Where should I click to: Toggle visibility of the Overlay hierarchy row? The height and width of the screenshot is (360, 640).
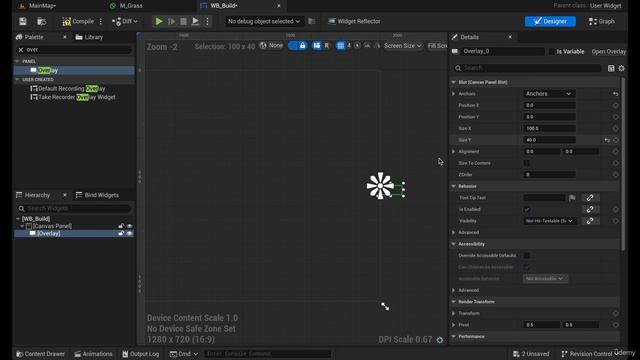point(129,233)
